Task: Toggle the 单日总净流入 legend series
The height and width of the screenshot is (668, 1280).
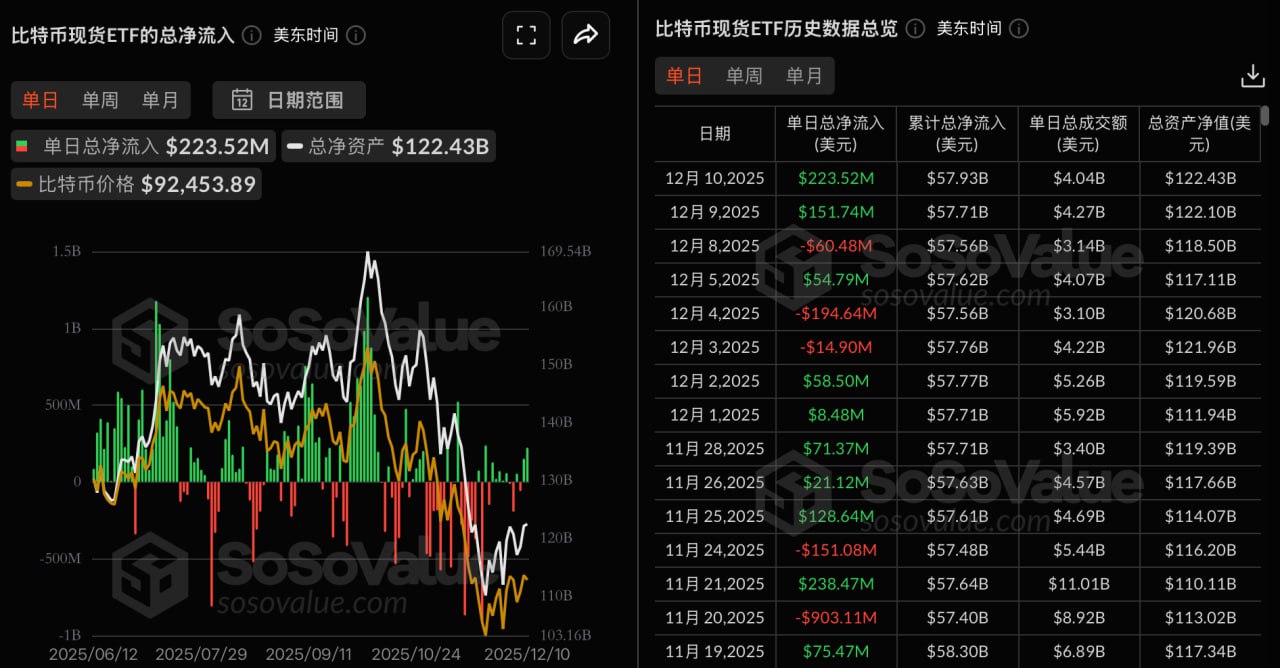Action: (141, 147)
